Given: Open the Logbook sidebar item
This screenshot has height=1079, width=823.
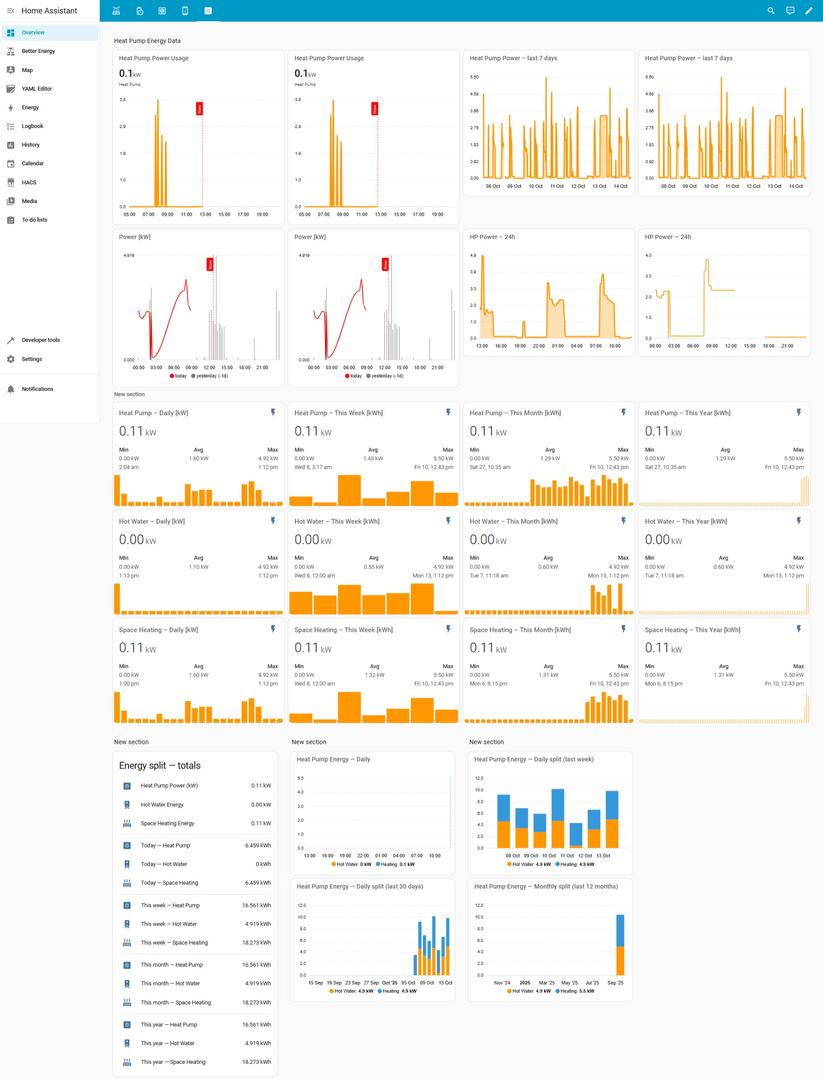Looking at the screenshot, I should [33, 126].
